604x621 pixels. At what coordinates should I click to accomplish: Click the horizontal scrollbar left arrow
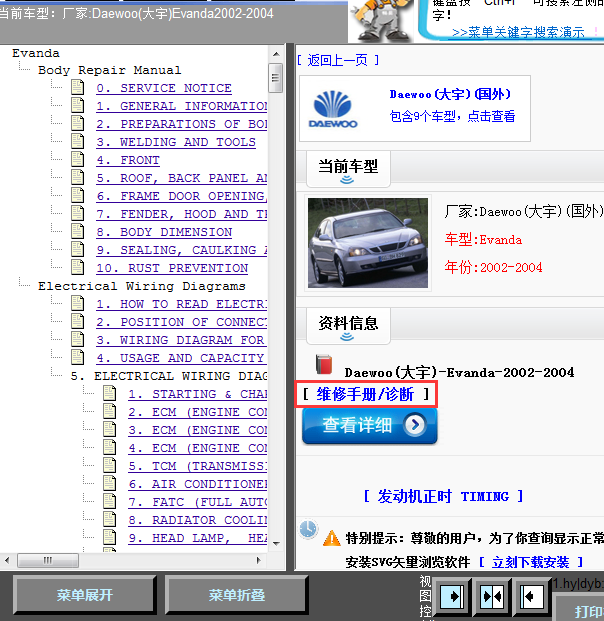click(7, 560)
